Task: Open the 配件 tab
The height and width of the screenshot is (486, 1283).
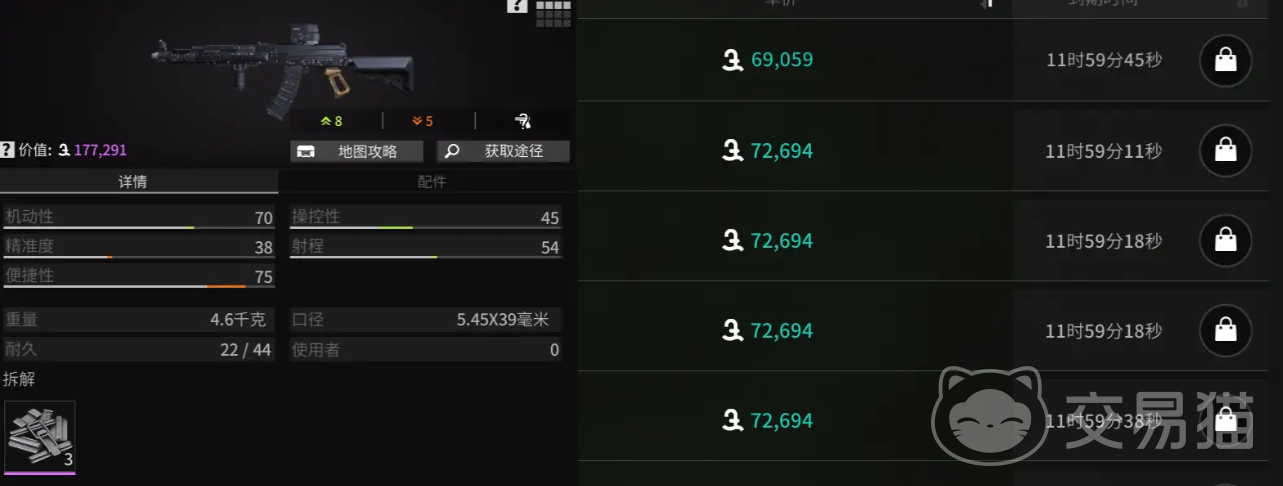Action: (x=431, y=182)
